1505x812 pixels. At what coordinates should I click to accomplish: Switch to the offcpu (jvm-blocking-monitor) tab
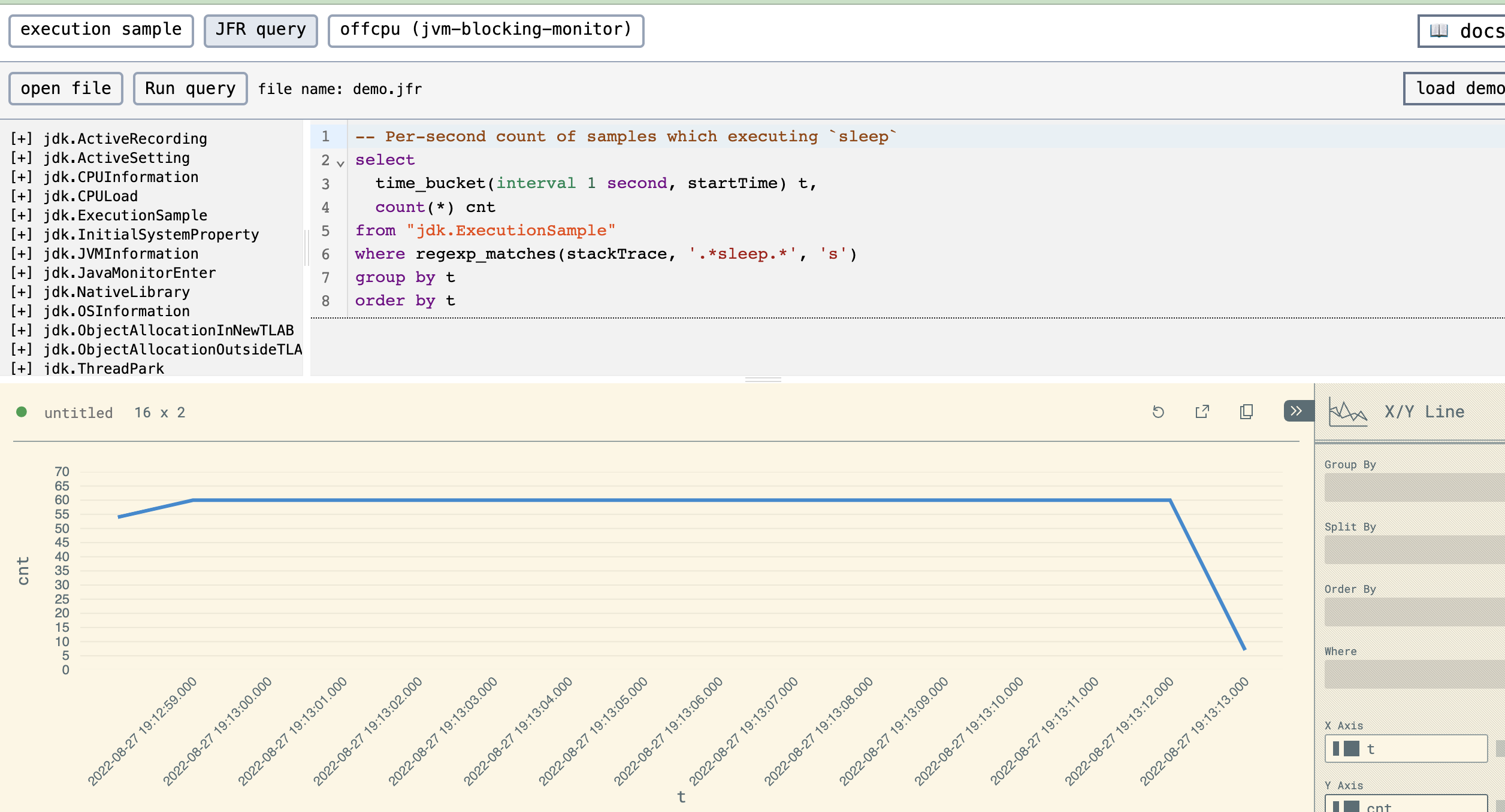485,30
